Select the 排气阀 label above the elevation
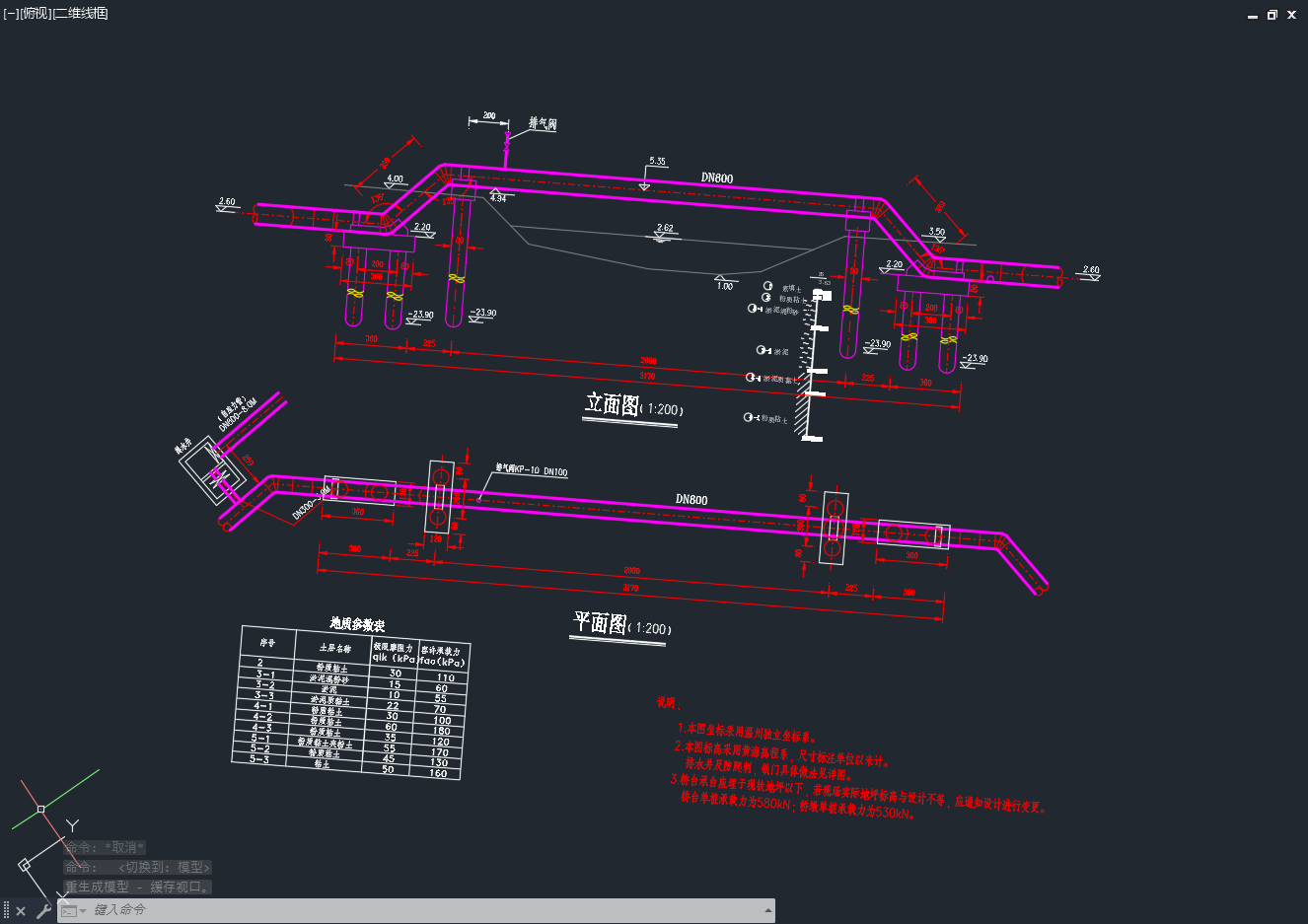The image size is (1308, 924). (543, 123)
